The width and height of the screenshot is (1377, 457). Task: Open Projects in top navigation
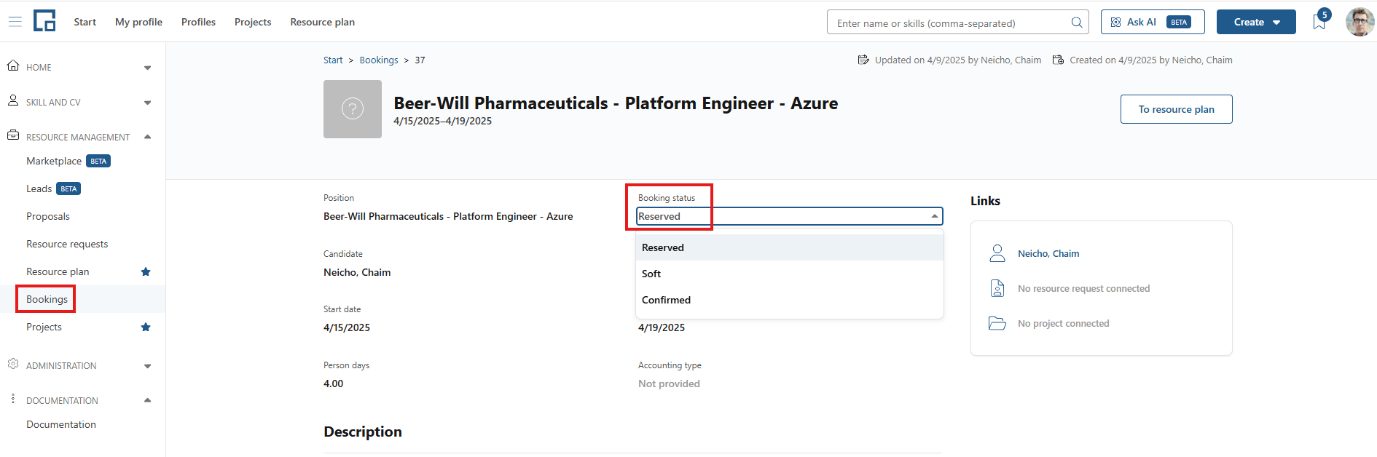coord(253,22)
